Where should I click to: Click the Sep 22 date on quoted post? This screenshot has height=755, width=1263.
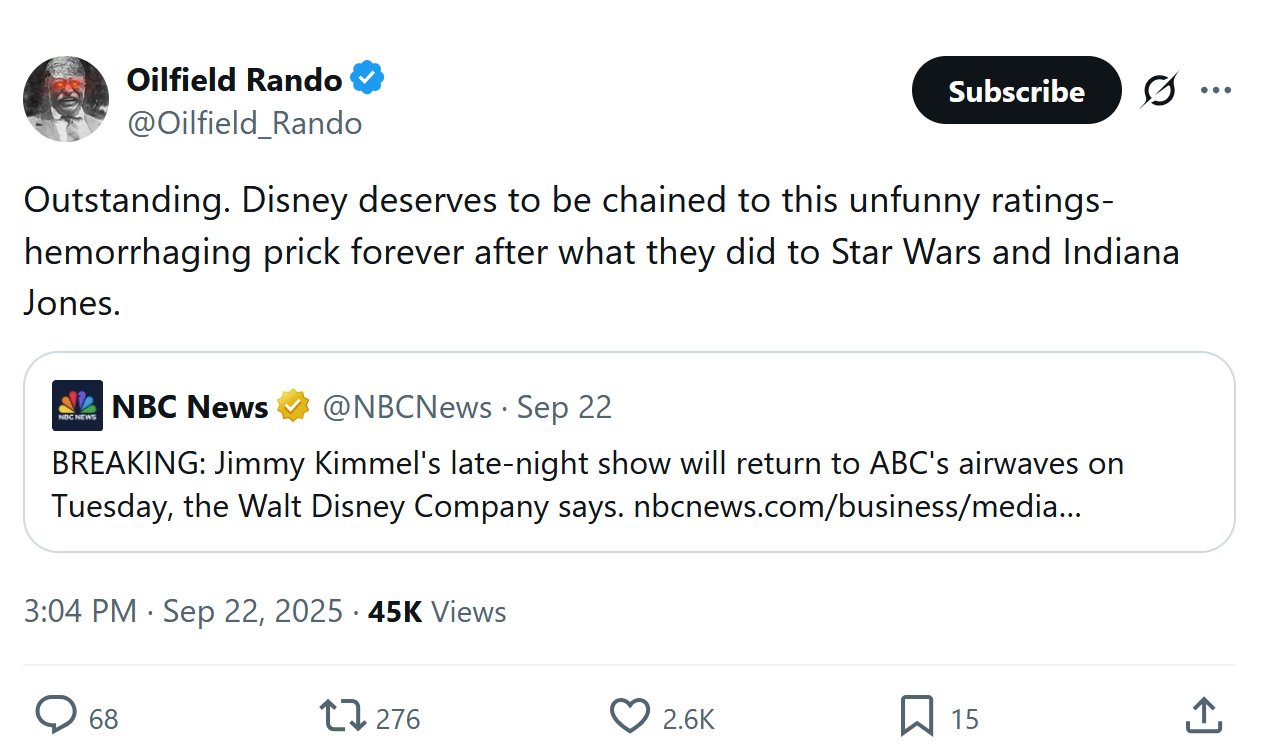click(564, 407)
